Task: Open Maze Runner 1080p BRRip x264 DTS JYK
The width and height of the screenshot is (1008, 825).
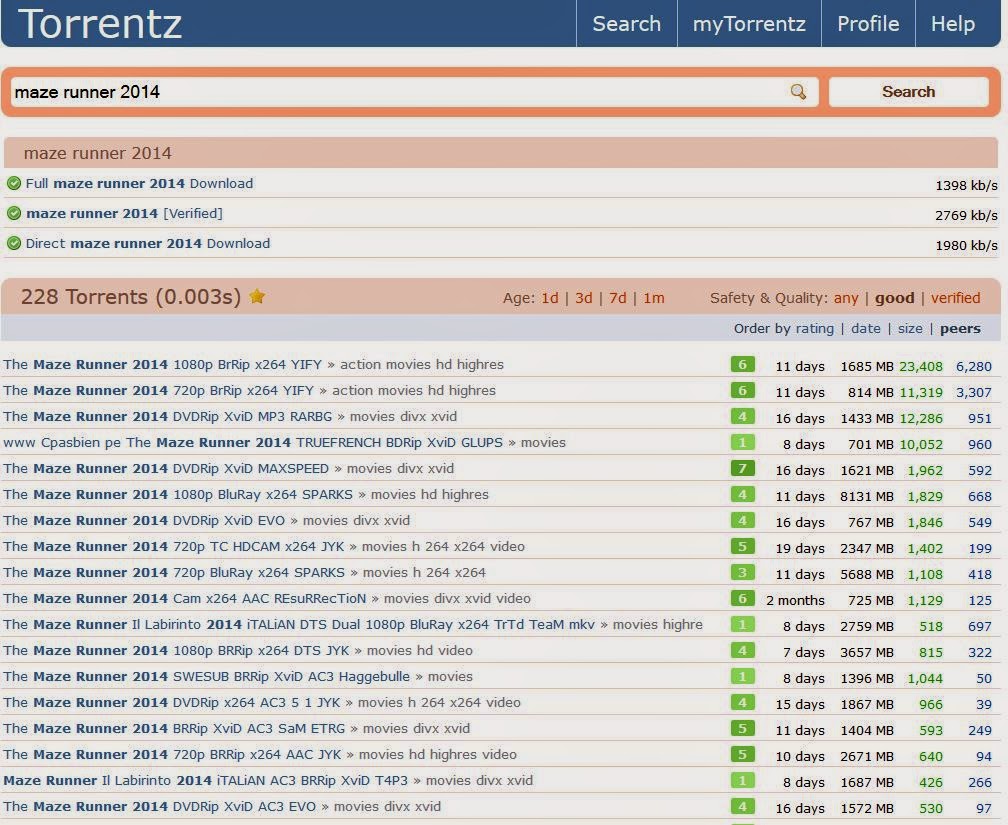Action: 176,651
